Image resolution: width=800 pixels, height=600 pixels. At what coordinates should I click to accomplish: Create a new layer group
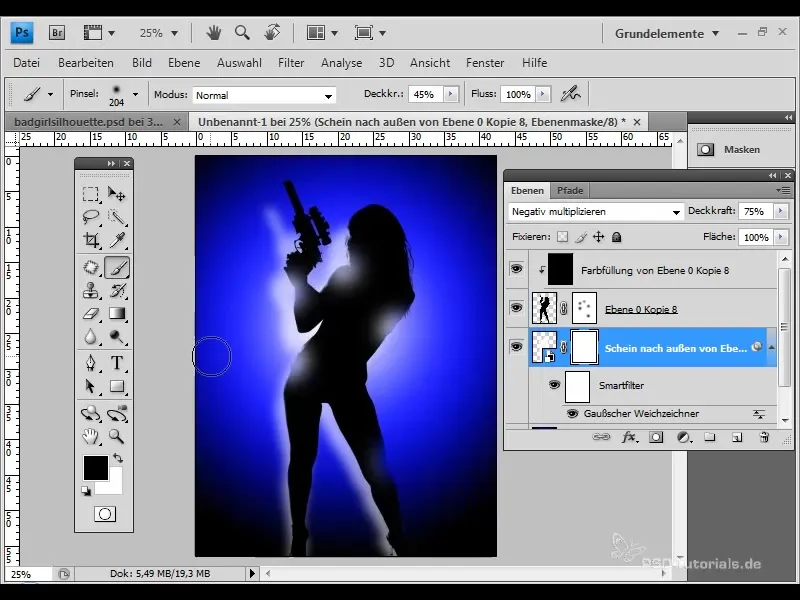(710, 437)
